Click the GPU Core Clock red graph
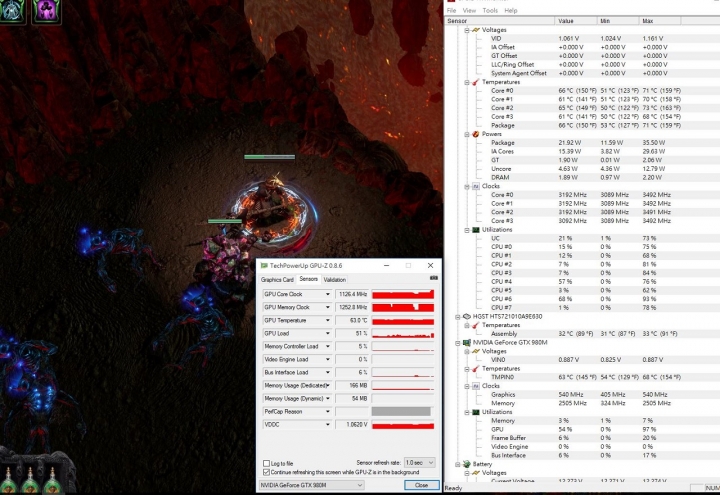 tap(403, 294)
